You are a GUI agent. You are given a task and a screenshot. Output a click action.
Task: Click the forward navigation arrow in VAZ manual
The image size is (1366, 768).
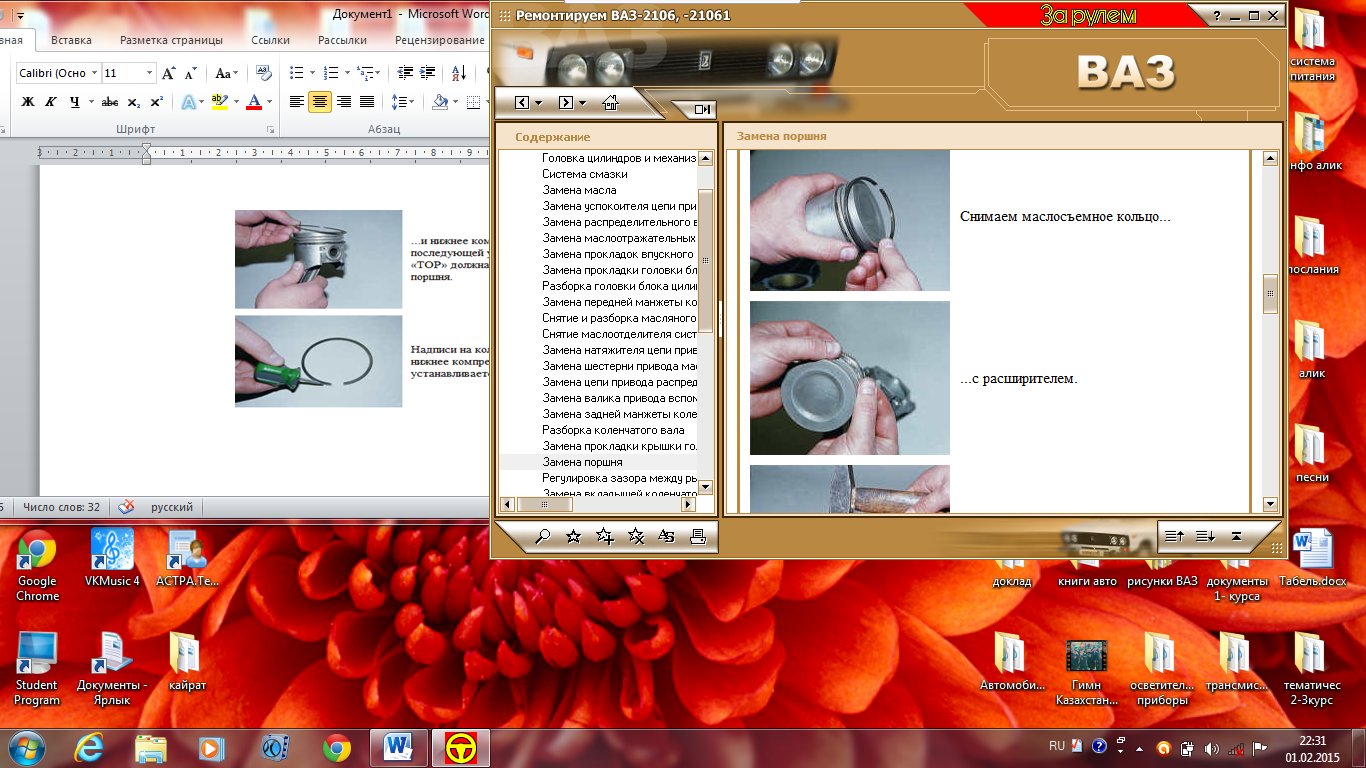pyautogui.click(x=566, y=103)
